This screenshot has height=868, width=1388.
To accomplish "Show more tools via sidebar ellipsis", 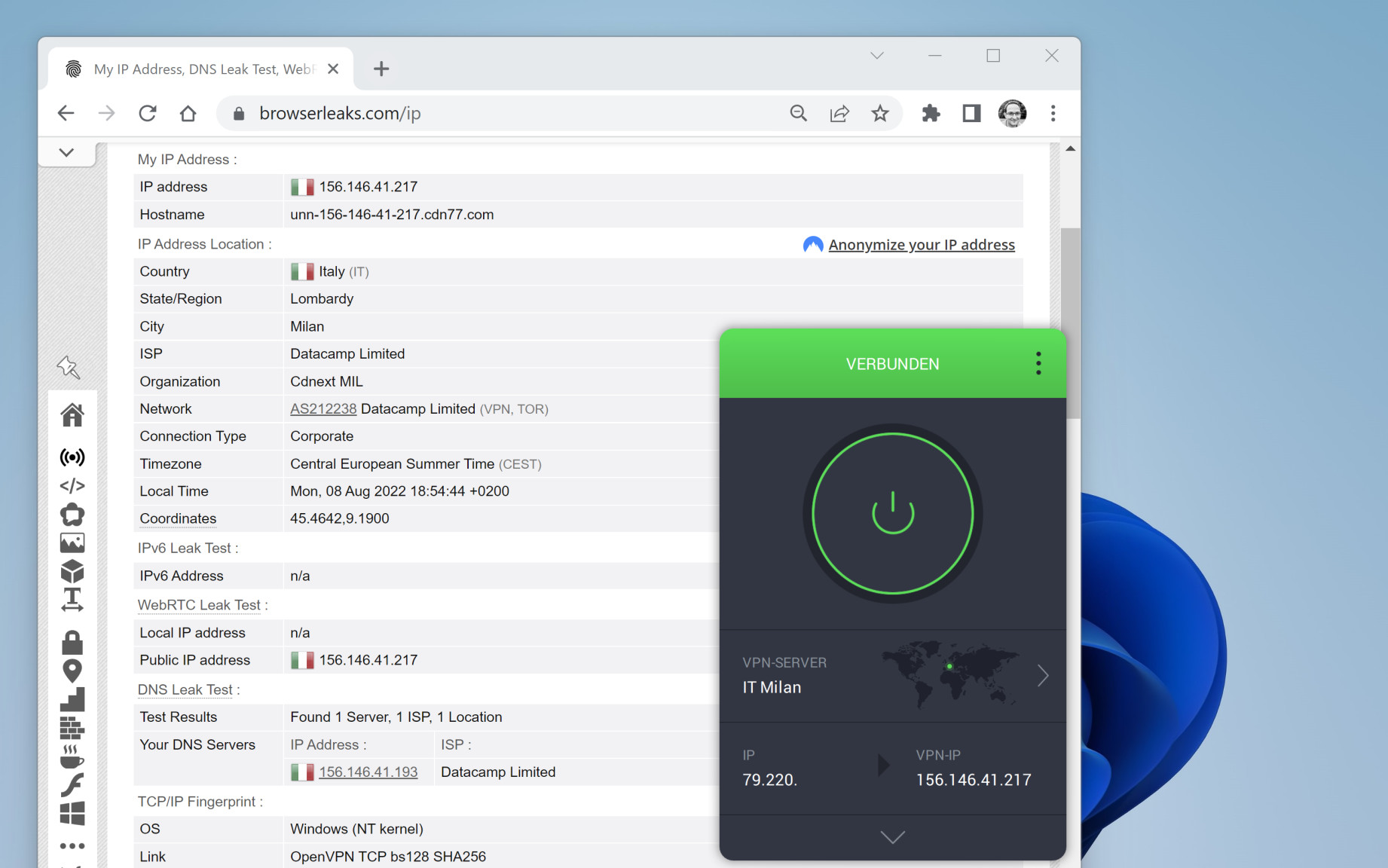I will click(x=72, y=845).
